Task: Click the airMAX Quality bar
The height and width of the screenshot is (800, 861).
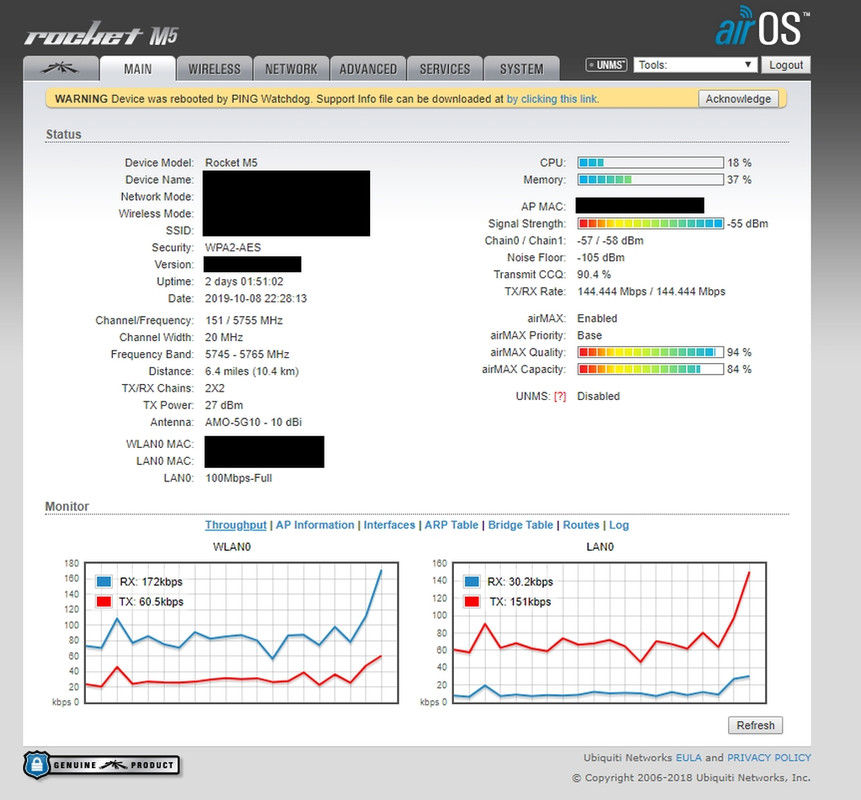Action: (650, 352)
